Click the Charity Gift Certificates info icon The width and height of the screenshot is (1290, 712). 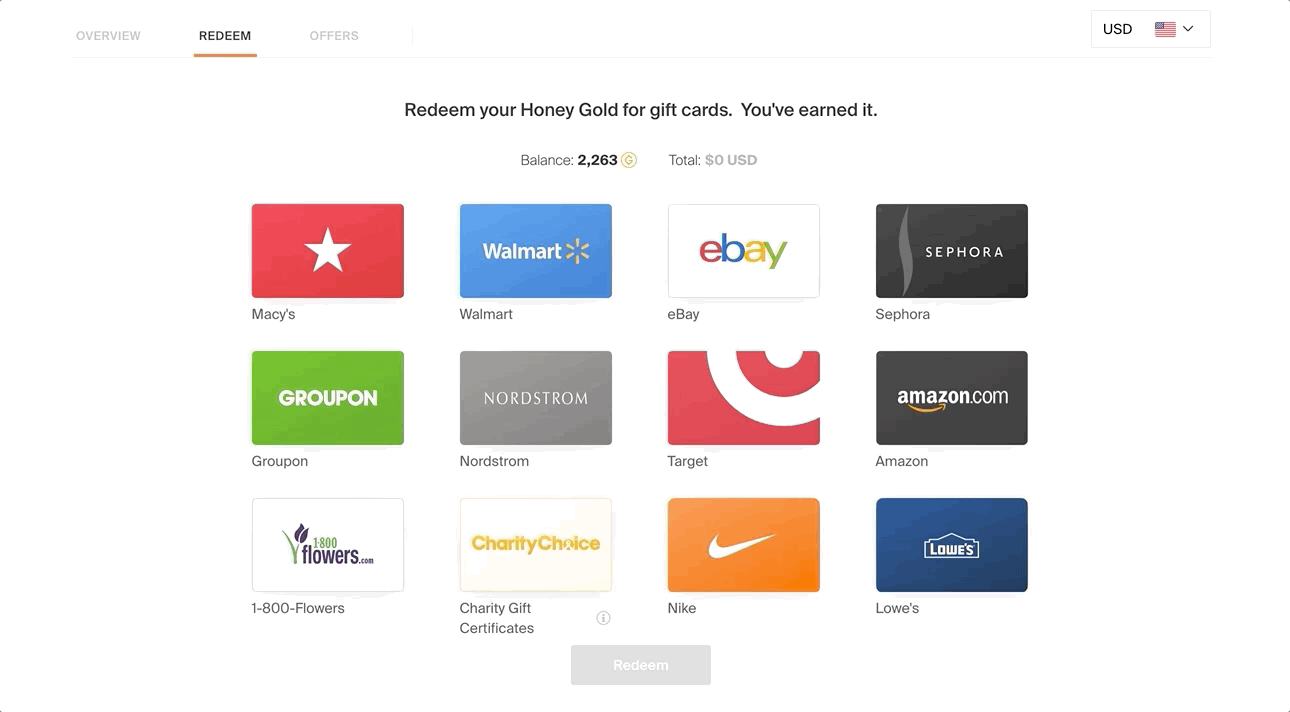coord(603,618)
